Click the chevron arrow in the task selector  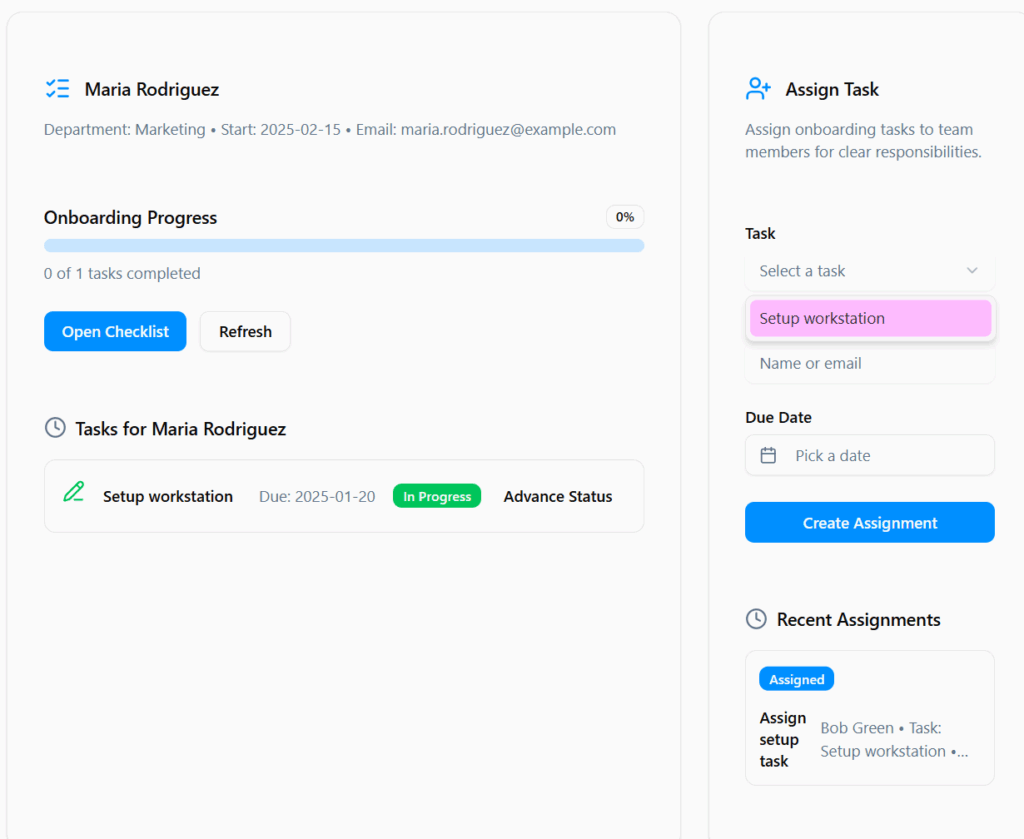[x=972, y=271]
